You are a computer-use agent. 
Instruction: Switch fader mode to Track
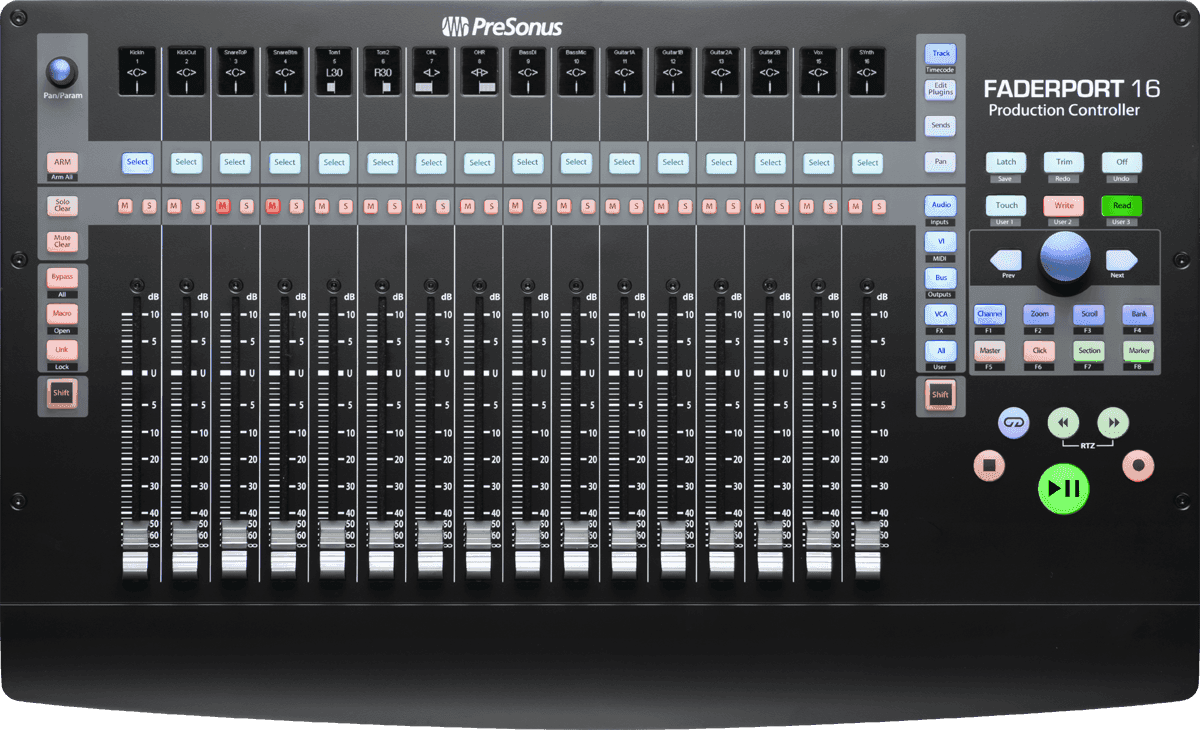tap(940, 54)
